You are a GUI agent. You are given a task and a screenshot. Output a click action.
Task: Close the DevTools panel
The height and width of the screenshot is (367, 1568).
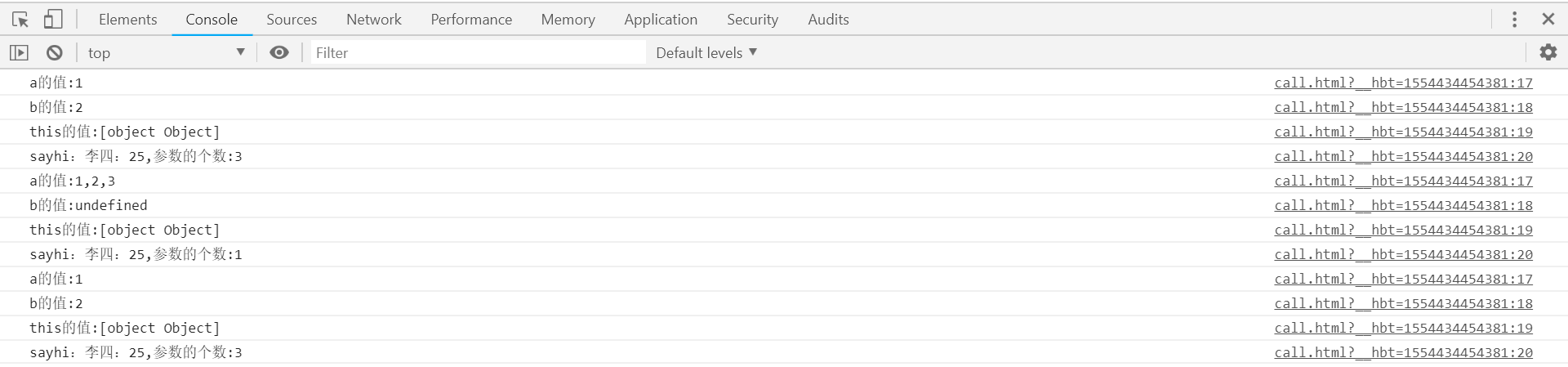click(x=1548, y=19)
